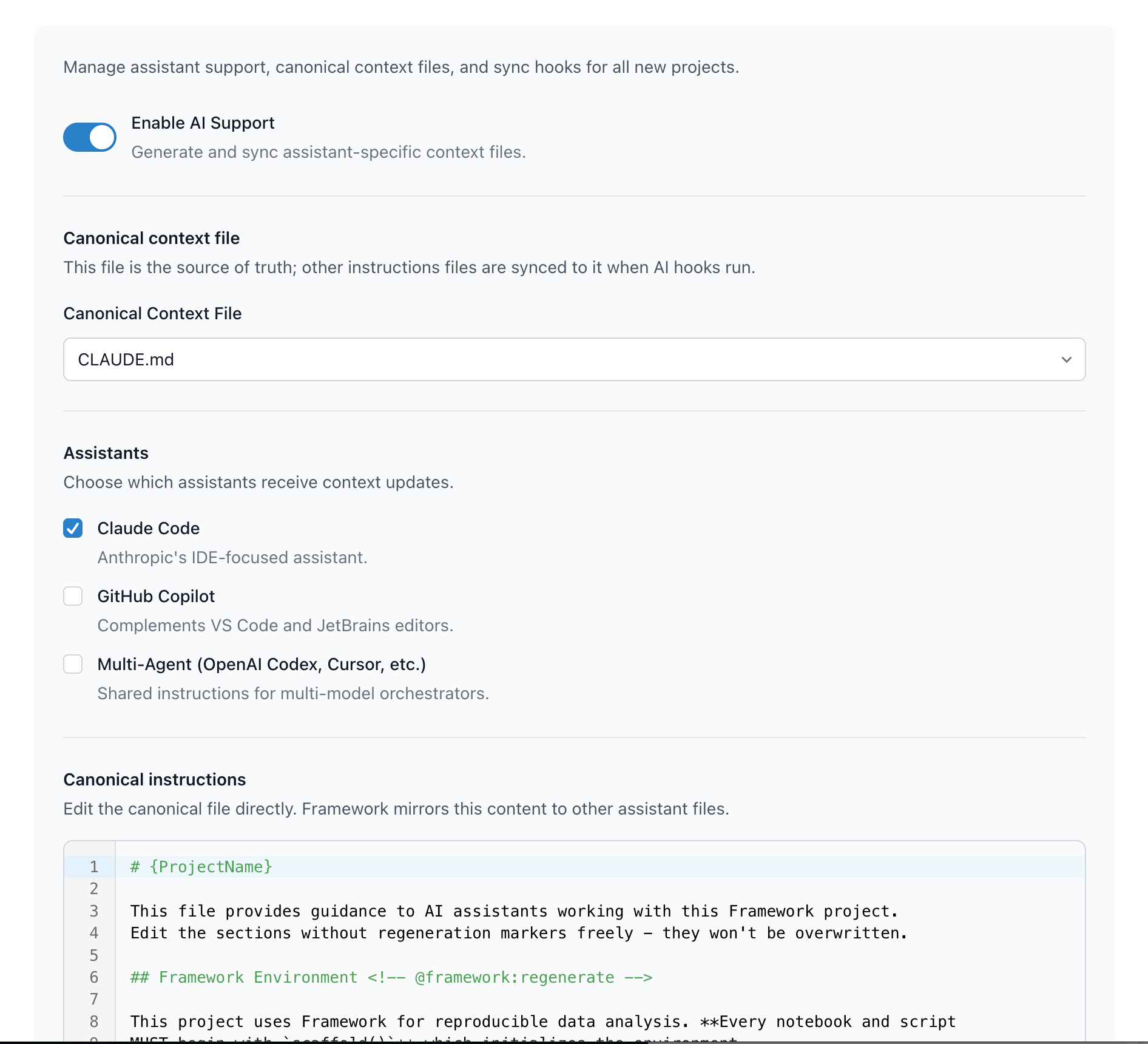Viewport: 1148px width, 1044px height.
Task: Click the GitHub Copilot label text
Action: (156, 597)
